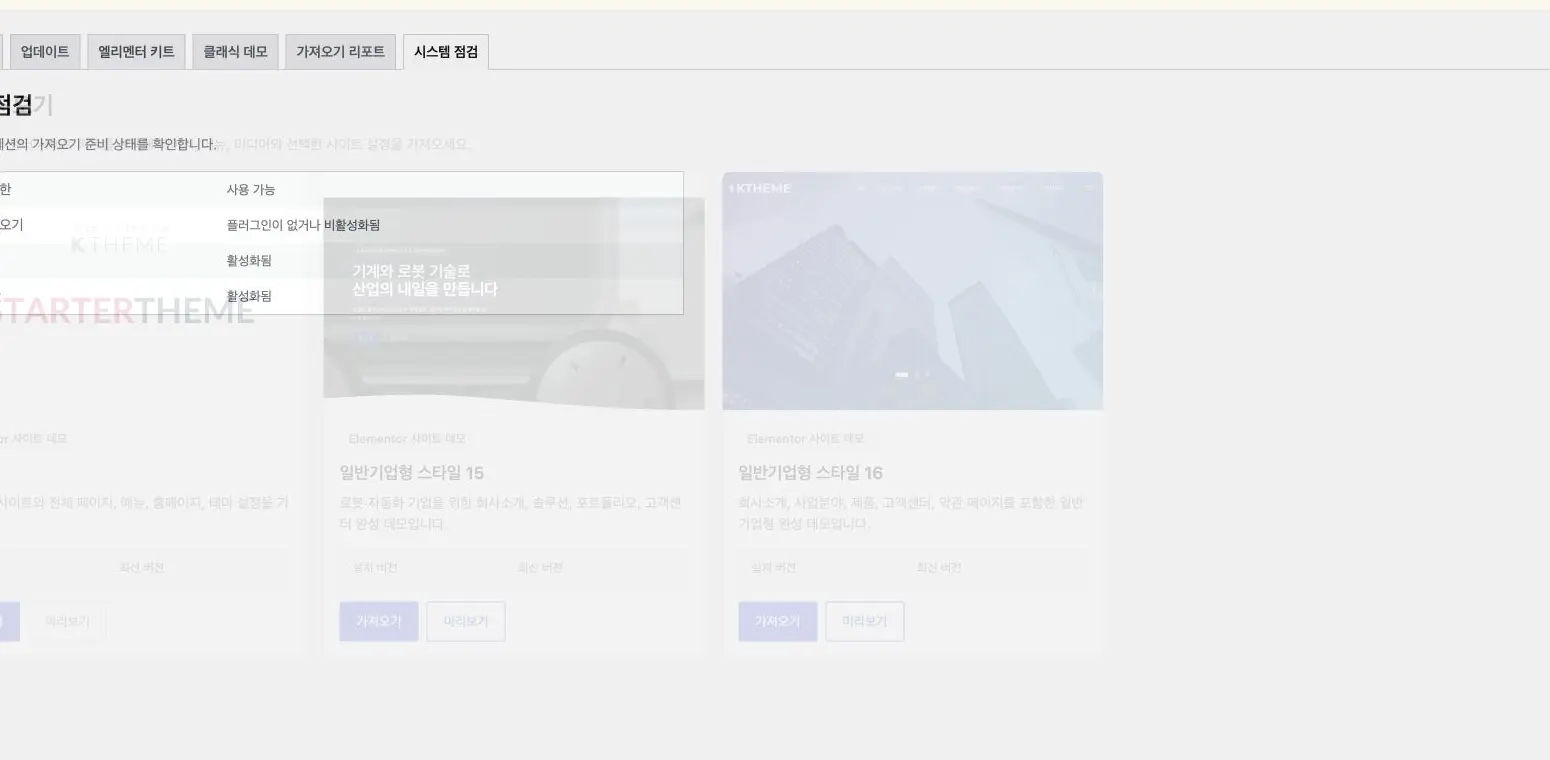The width and height of the screenshot is (1550, 760).
Task: Open the 엘리멘터 키트 tab
Action: point(136,52)
